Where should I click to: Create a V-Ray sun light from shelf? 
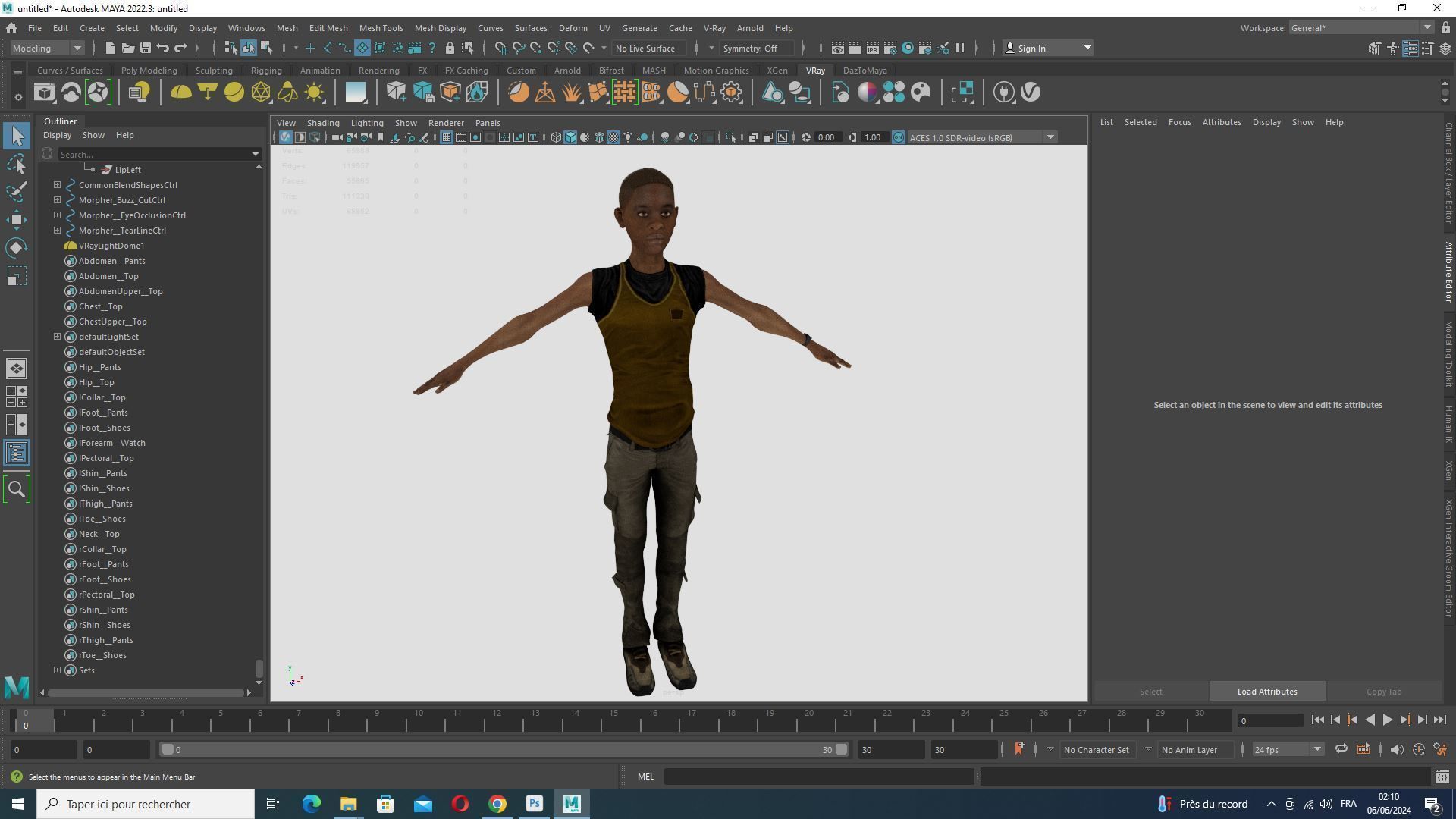(314, 93)
